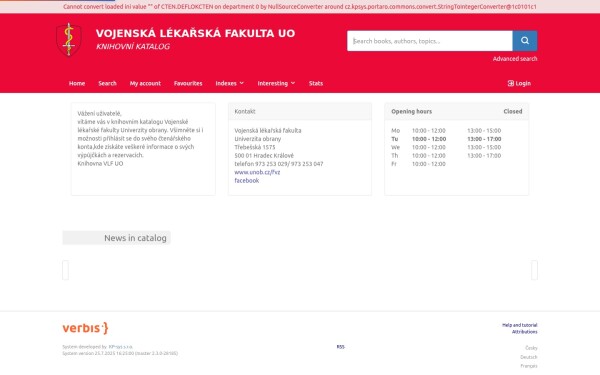
Task: Open Advanced search link
Action: coord(515,59)
